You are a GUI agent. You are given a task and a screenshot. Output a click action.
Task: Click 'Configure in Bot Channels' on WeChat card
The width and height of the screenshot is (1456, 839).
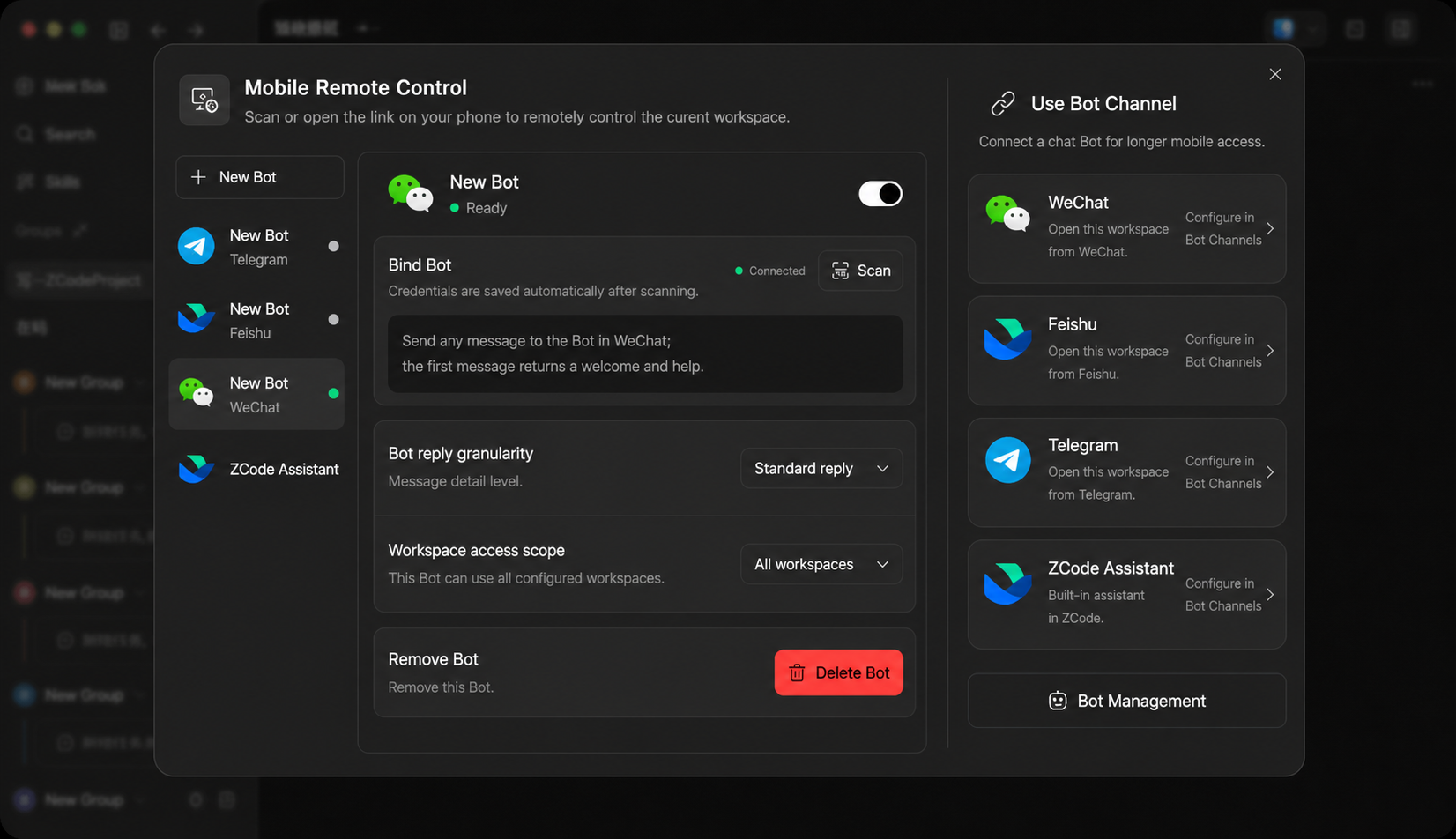(1223, 228)
